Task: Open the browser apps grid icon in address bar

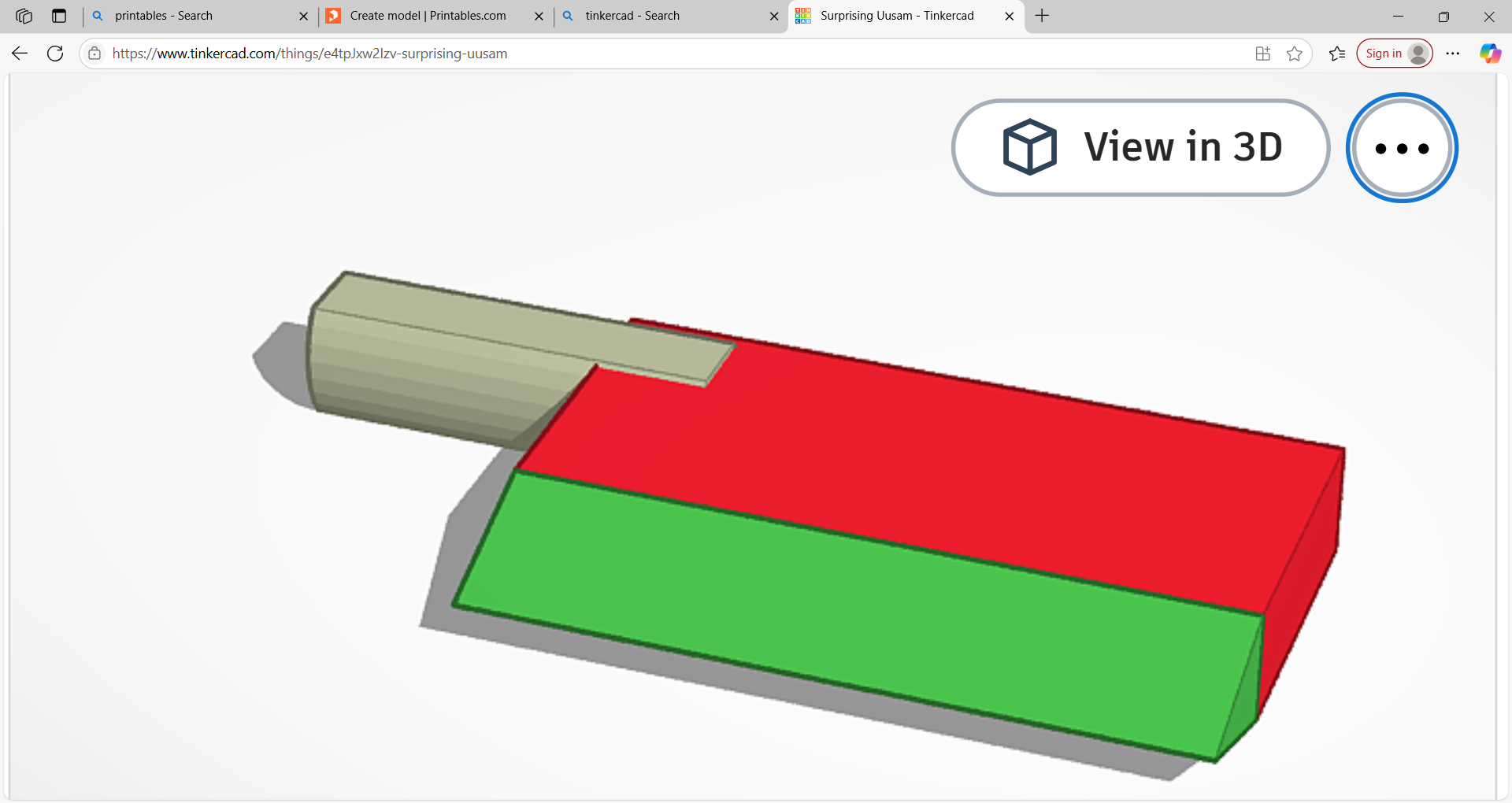Action: coord(1263,54)
